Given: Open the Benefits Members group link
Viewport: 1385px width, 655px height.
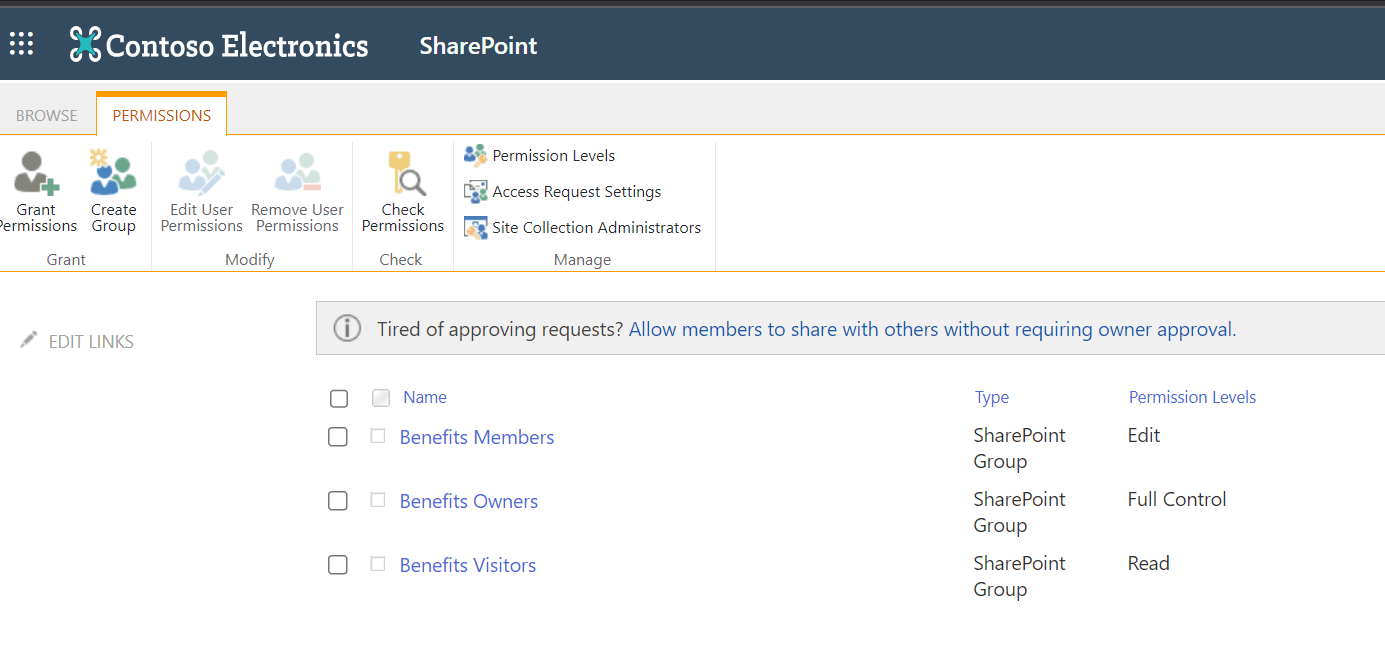Looking at the screenshot, I should click(x=477, y=437).
